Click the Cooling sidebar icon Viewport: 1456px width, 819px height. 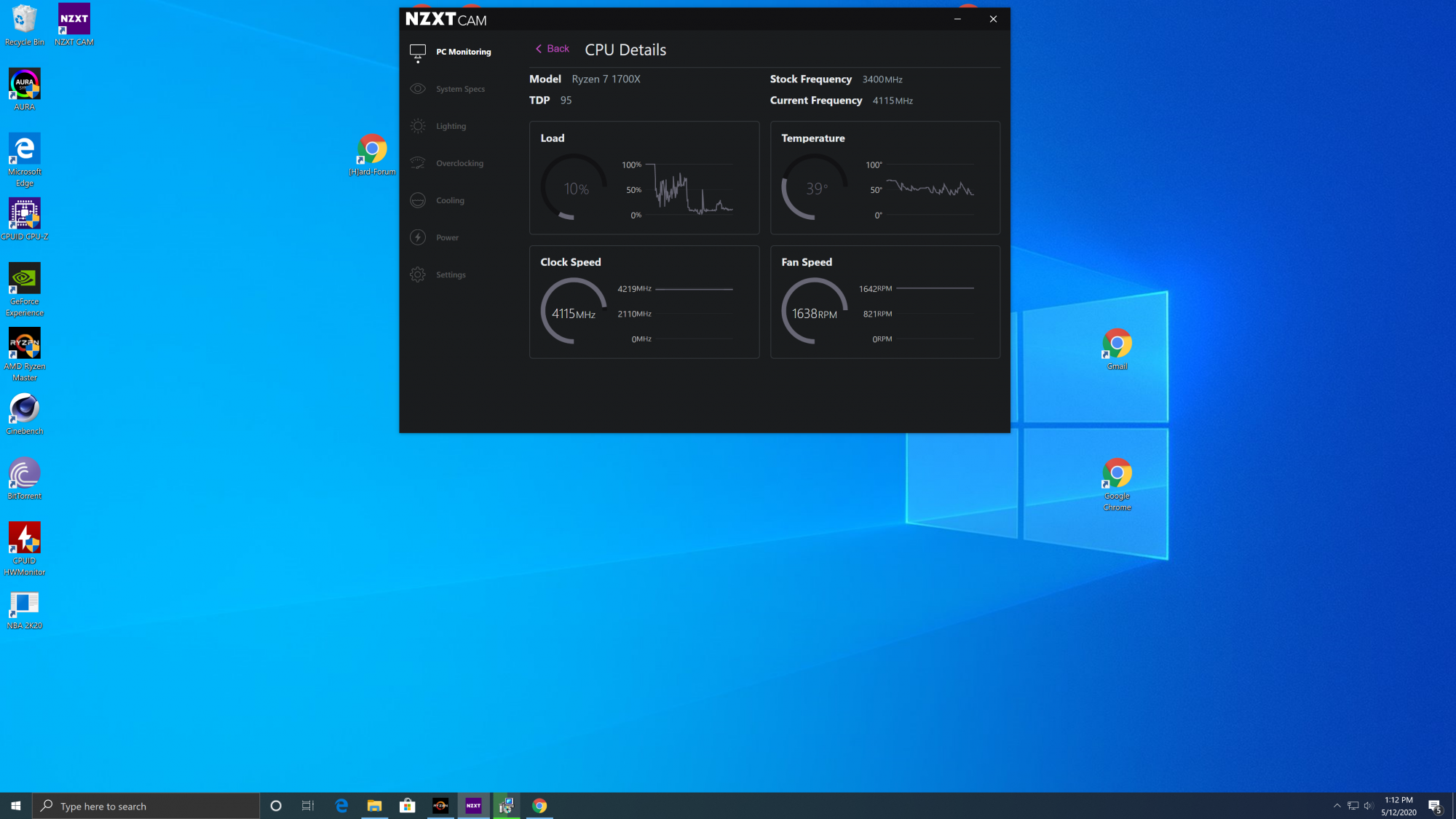click(x=418, y=200)
